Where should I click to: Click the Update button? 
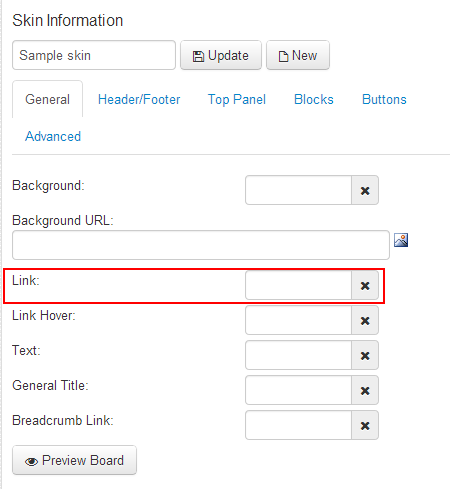point(221,55)
